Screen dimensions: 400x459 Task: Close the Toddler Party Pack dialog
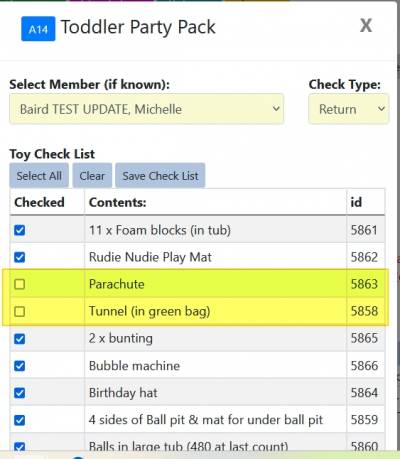click(366, 25)
